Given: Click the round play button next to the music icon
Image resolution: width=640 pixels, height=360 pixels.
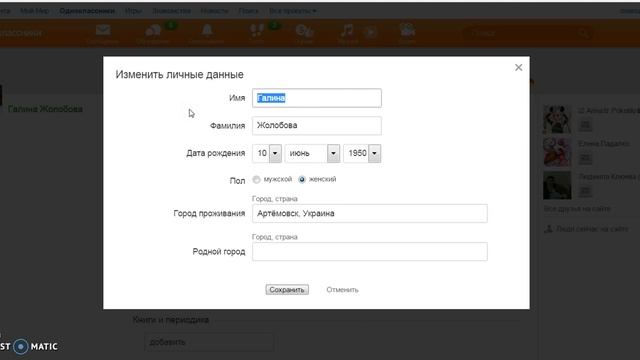Looking at the screenshot, I should (371, 32).
